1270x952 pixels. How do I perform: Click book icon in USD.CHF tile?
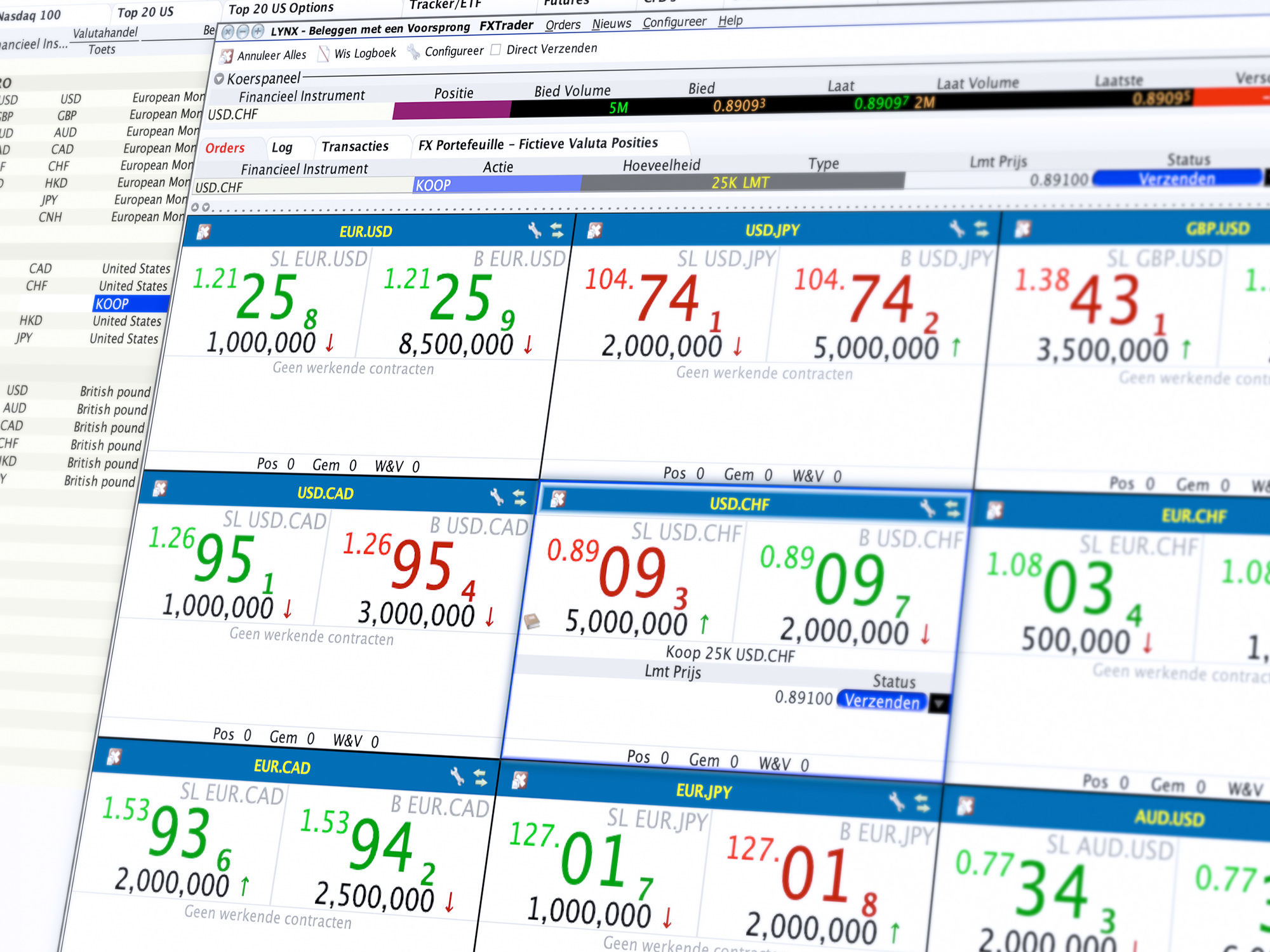click(x=532, y=620)
